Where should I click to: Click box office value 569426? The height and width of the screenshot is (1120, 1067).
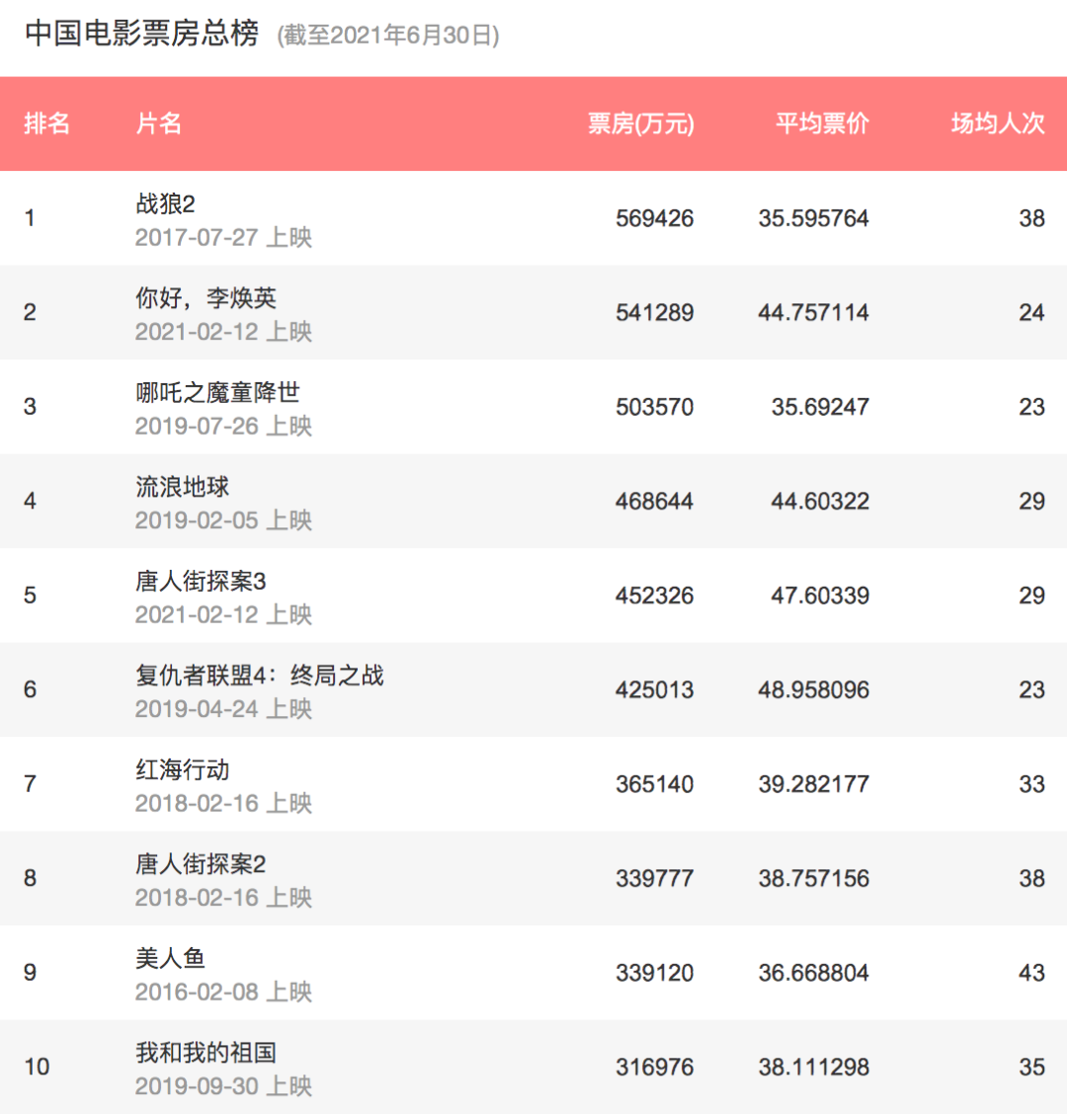coord(655,218)
